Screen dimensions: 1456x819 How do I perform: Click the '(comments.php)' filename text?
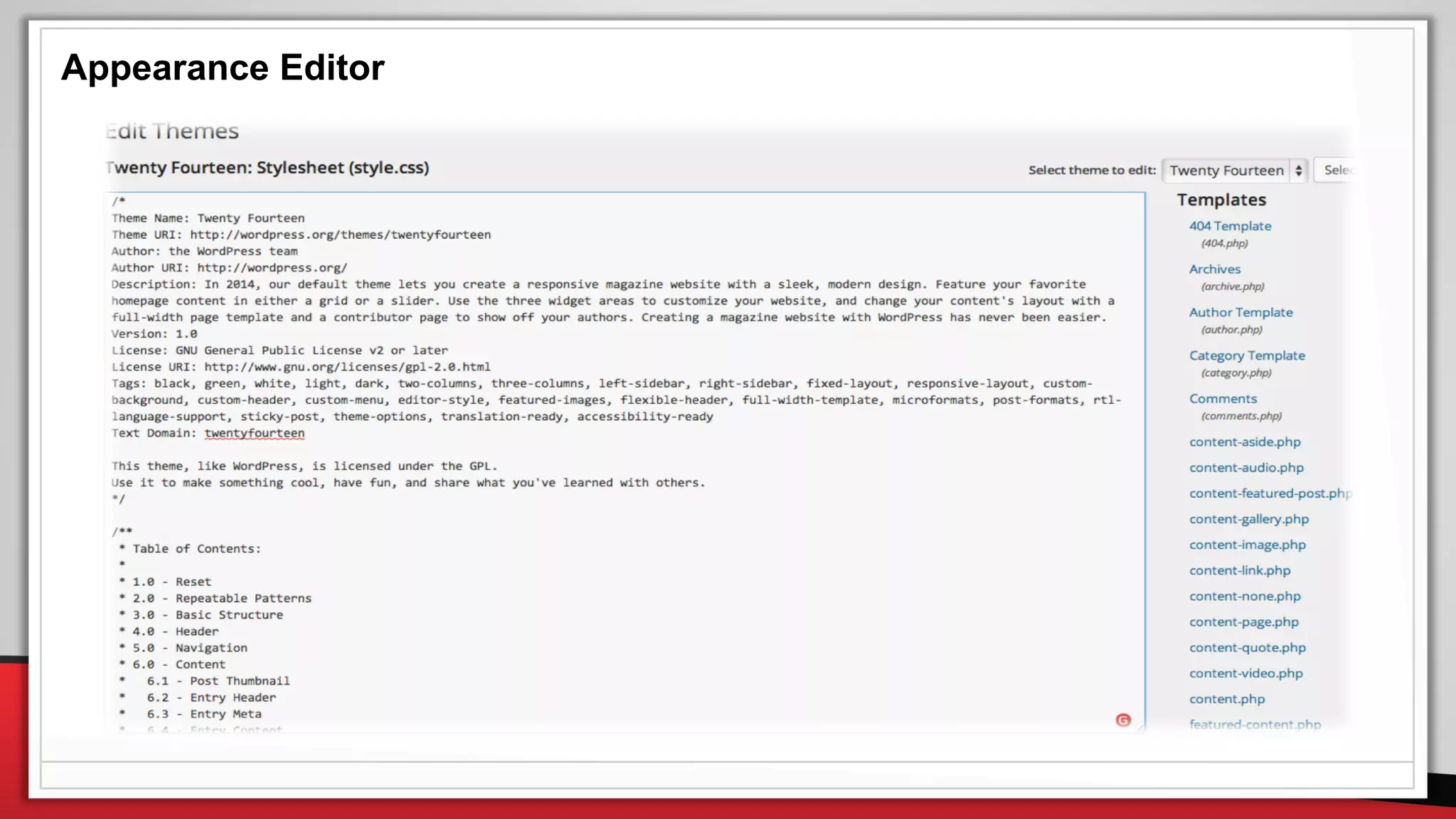click(x=1241, y=416)
